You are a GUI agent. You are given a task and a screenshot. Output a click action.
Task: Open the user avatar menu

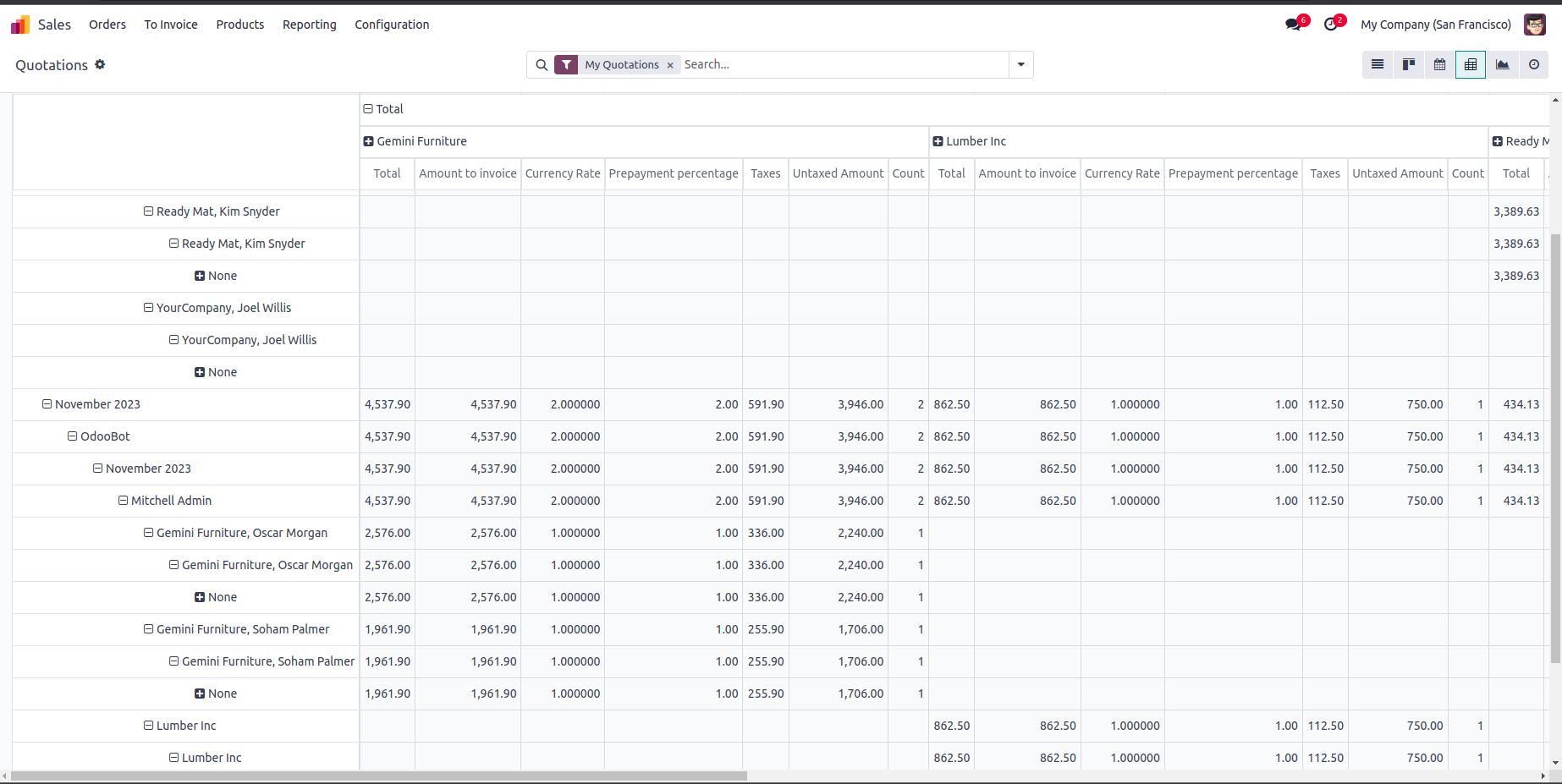(x=1534, y=25)
